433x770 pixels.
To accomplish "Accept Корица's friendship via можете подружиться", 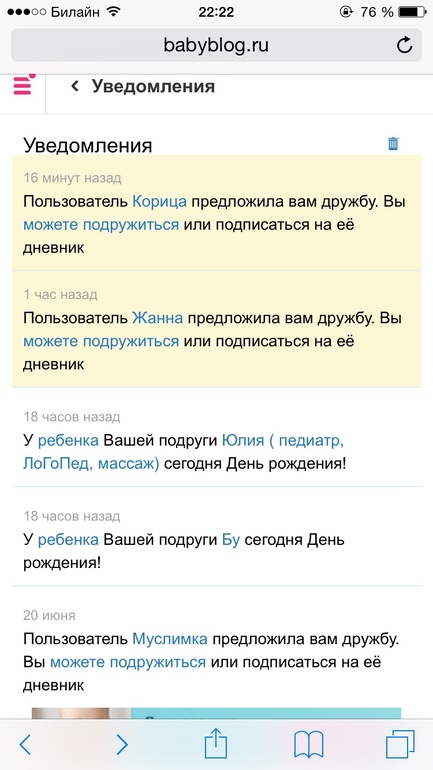I will 101,225.
